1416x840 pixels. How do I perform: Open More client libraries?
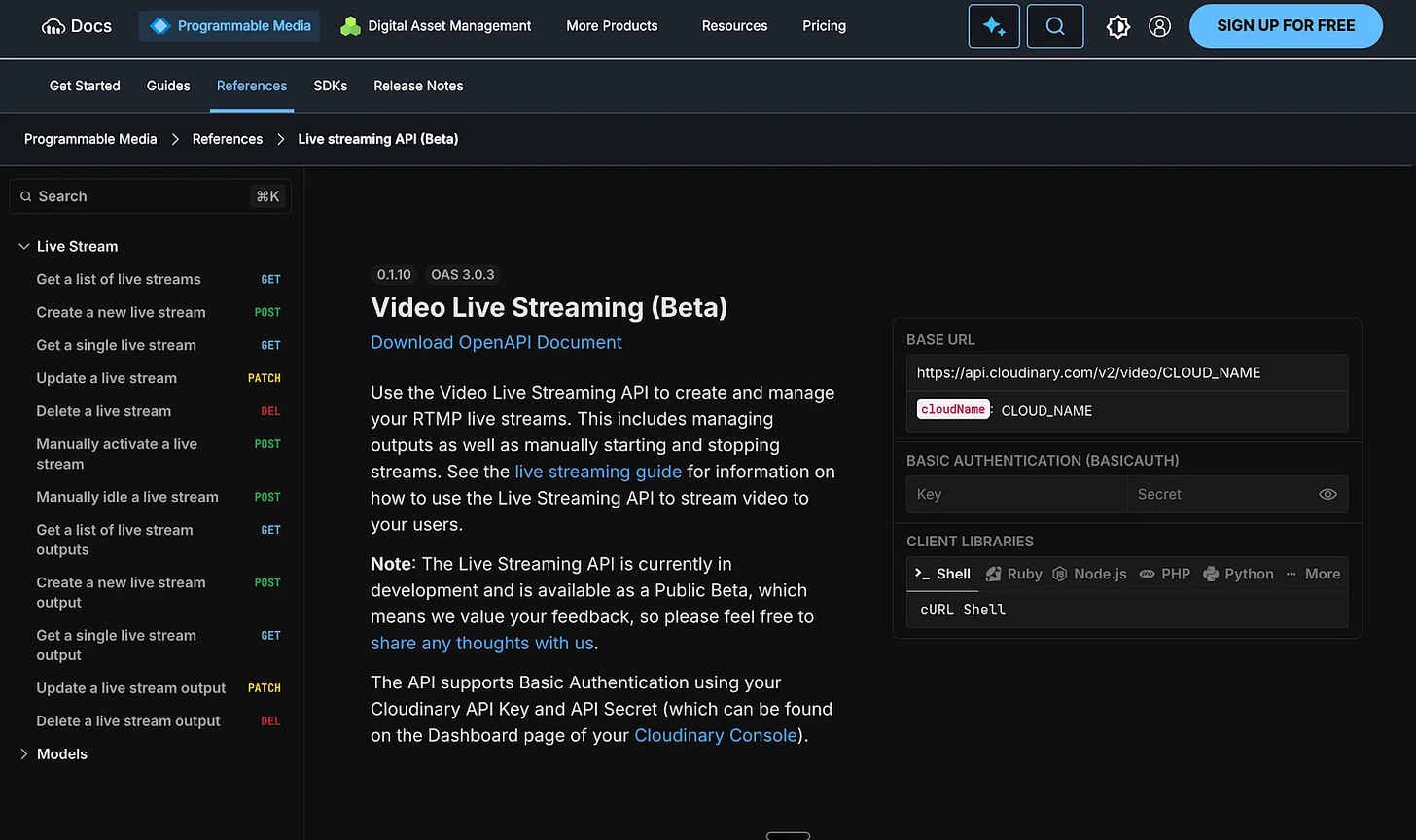[x=1313, y=574]
